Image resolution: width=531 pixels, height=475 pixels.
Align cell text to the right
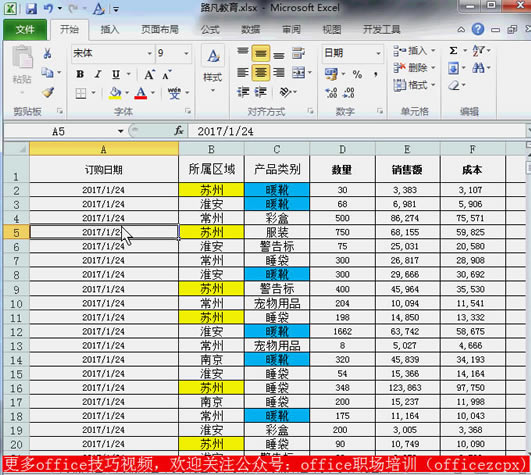click(279, 72)
